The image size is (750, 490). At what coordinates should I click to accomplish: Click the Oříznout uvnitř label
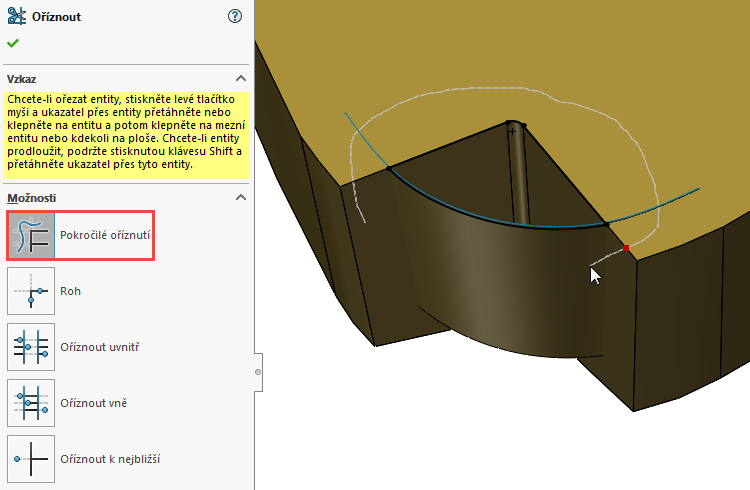click(99, 347)
